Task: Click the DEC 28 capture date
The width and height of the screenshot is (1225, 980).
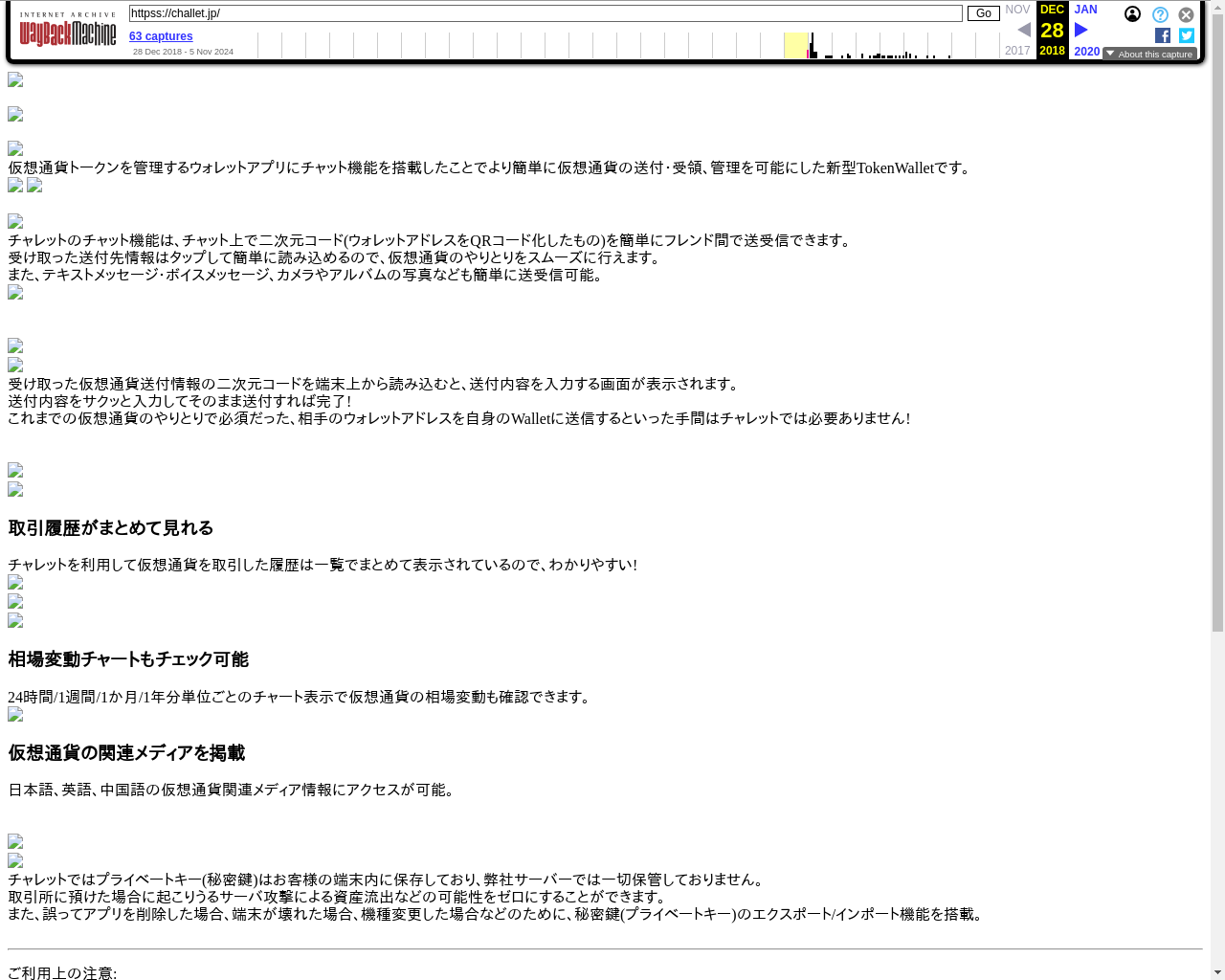Action: 1052,30
